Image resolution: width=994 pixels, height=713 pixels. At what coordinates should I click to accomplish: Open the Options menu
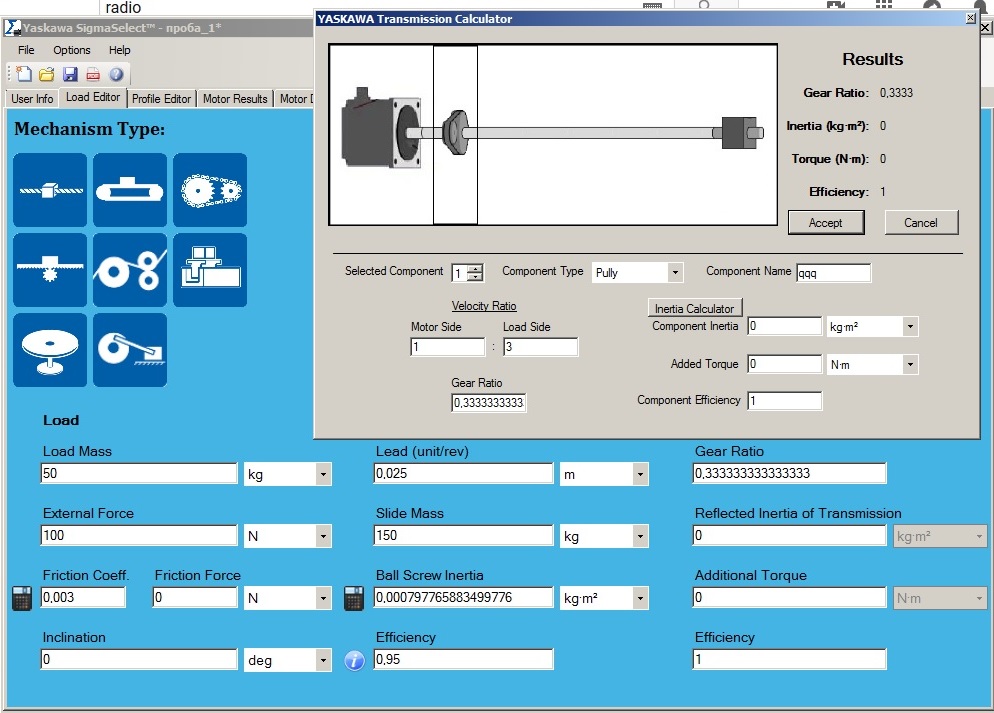pyautogui.click(x=72, y=50)
